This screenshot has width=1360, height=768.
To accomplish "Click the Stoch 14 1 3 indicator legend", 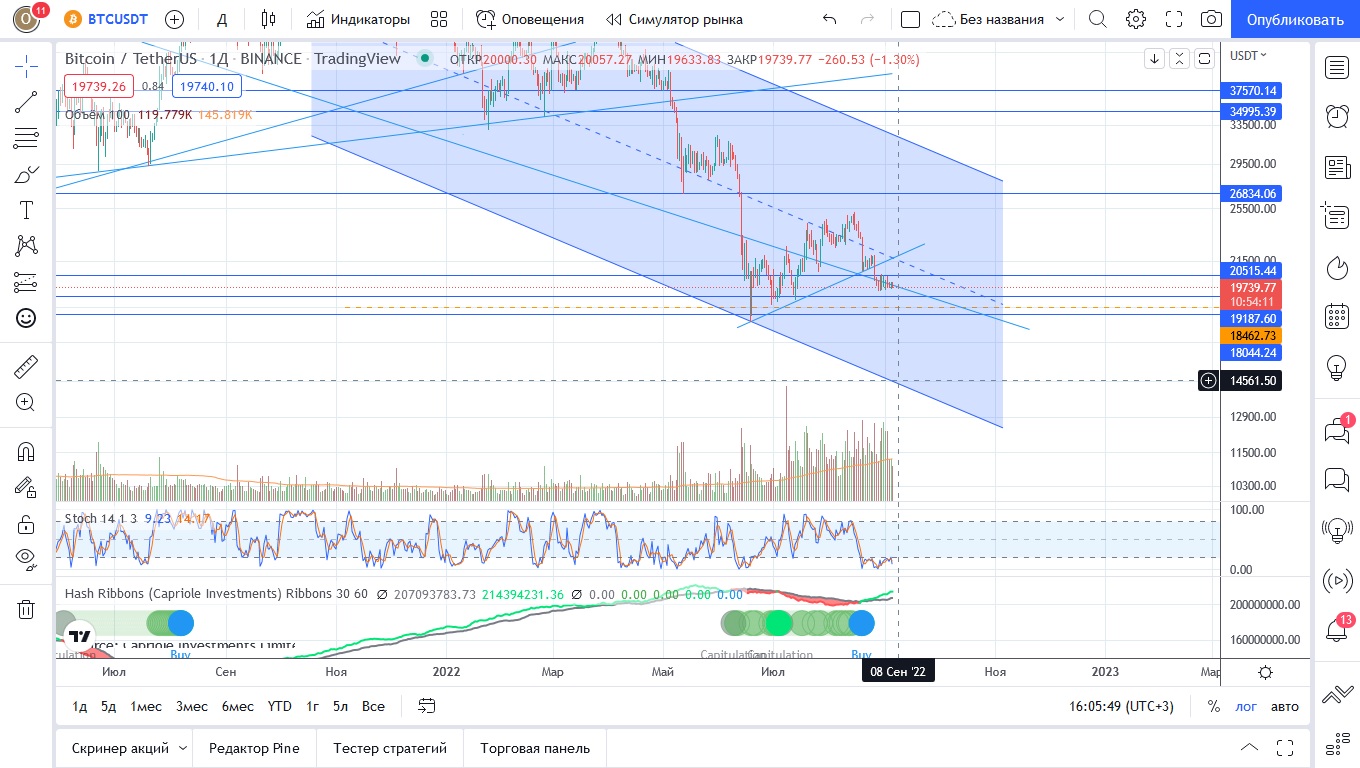I will (x=101, y=518).
